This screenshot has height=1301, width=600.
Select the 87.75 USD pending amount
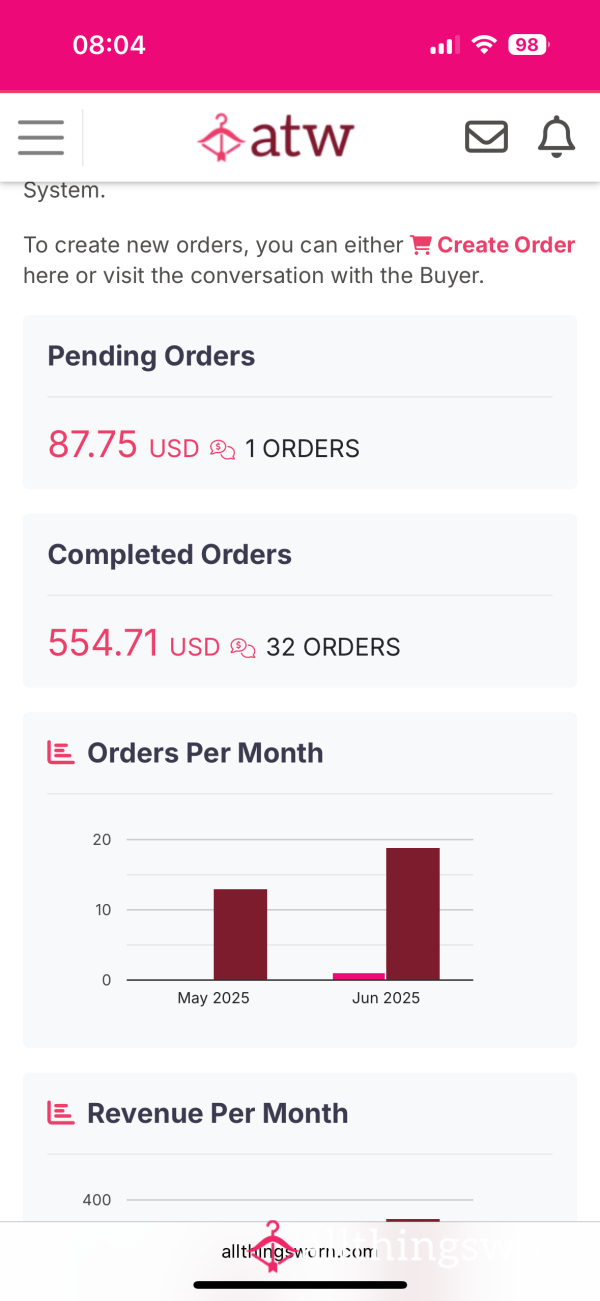click(124, 445)
